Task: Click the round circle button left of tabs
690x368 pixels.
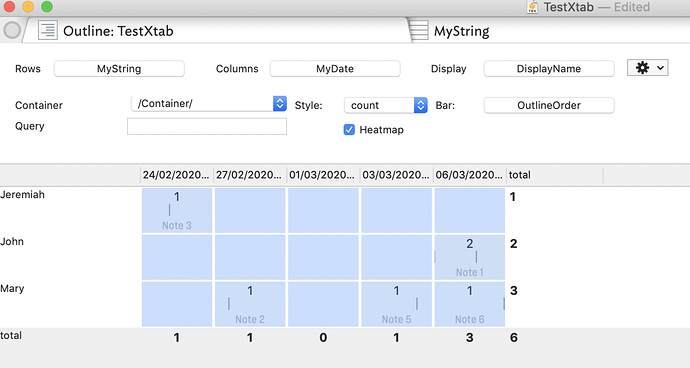Action: click(12, 30)
